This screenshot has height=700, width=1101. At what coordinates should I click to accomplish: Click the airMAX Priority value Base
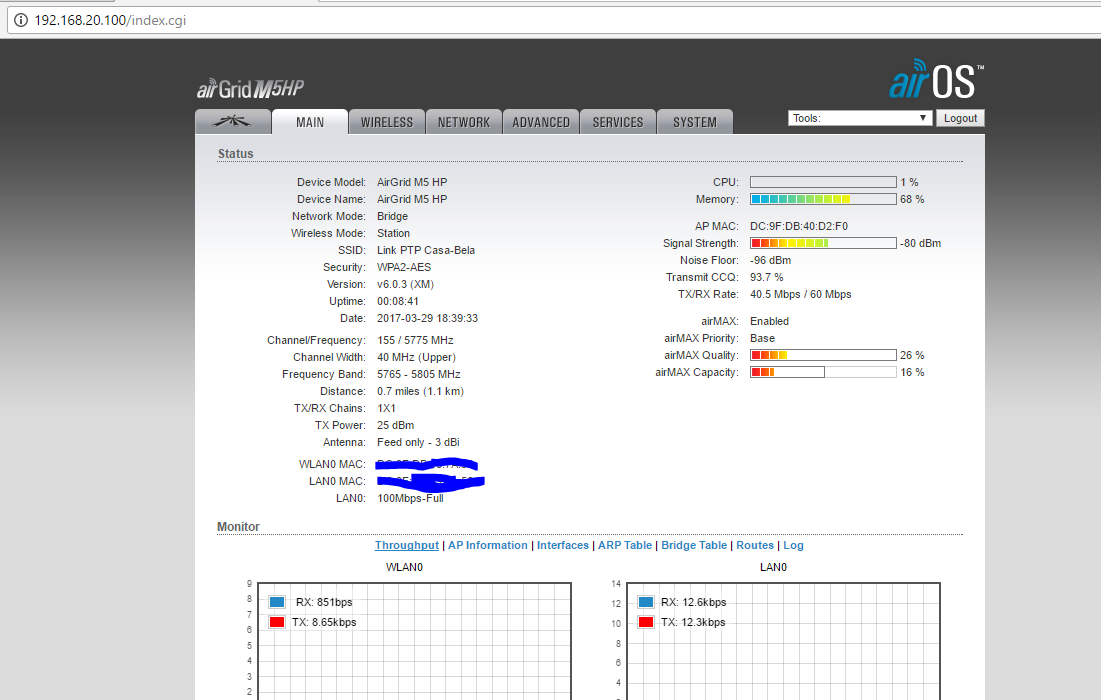coord(762,338)
